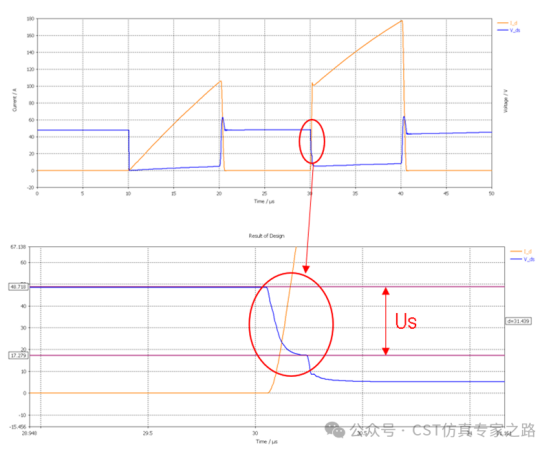The image size is (554, 452).
Task: Click the Voltage / V vertical axis label
Action: pyautogui.click(x=506, y=101)
